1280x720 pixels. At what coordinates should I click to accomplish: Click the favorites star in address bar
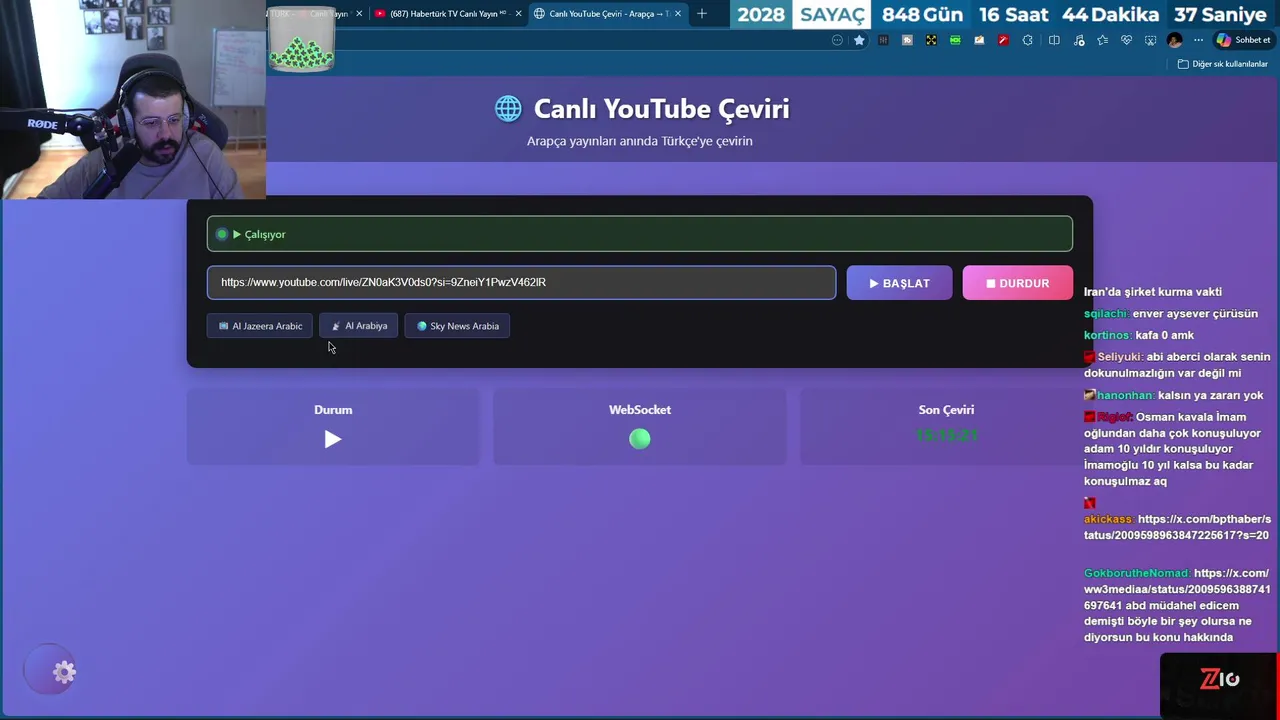click(859, 40)
